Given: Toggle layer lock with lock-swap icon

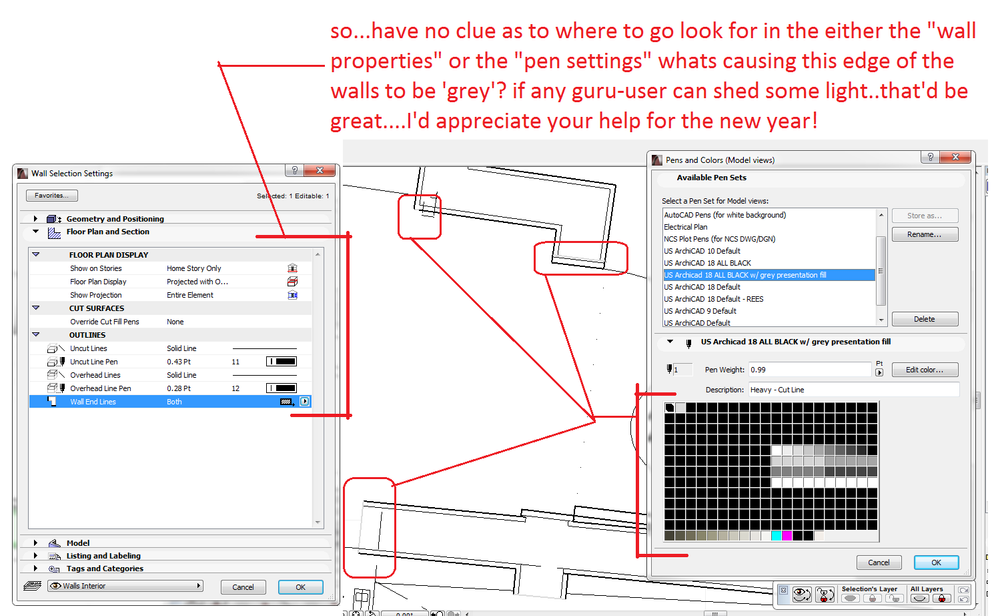Looking at the screenshot, I should [825, 594].
